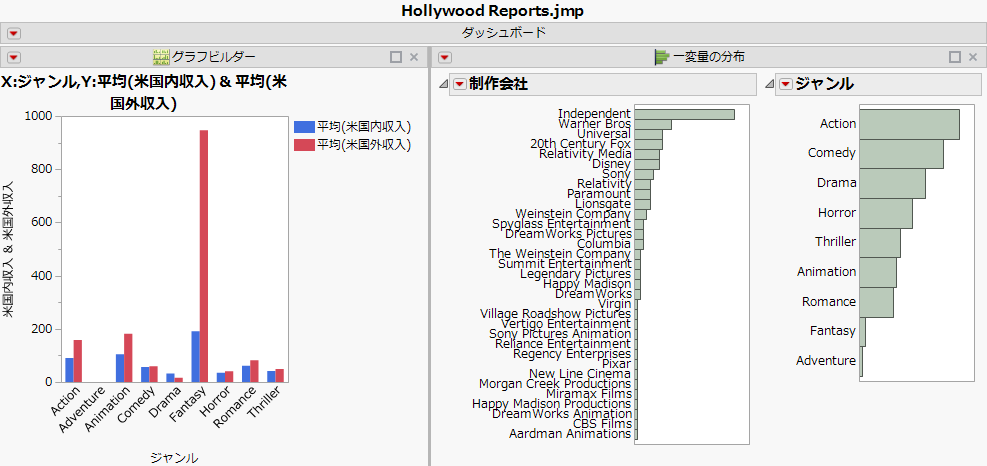The height and width of the screenshot is (466, 987).
Task: Select the Independent bar in 制作会社 histogram
Action: 684,114
